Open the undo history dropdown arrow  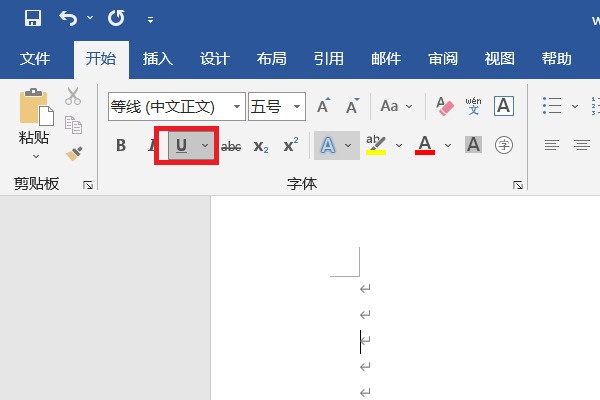pos(90,18)
